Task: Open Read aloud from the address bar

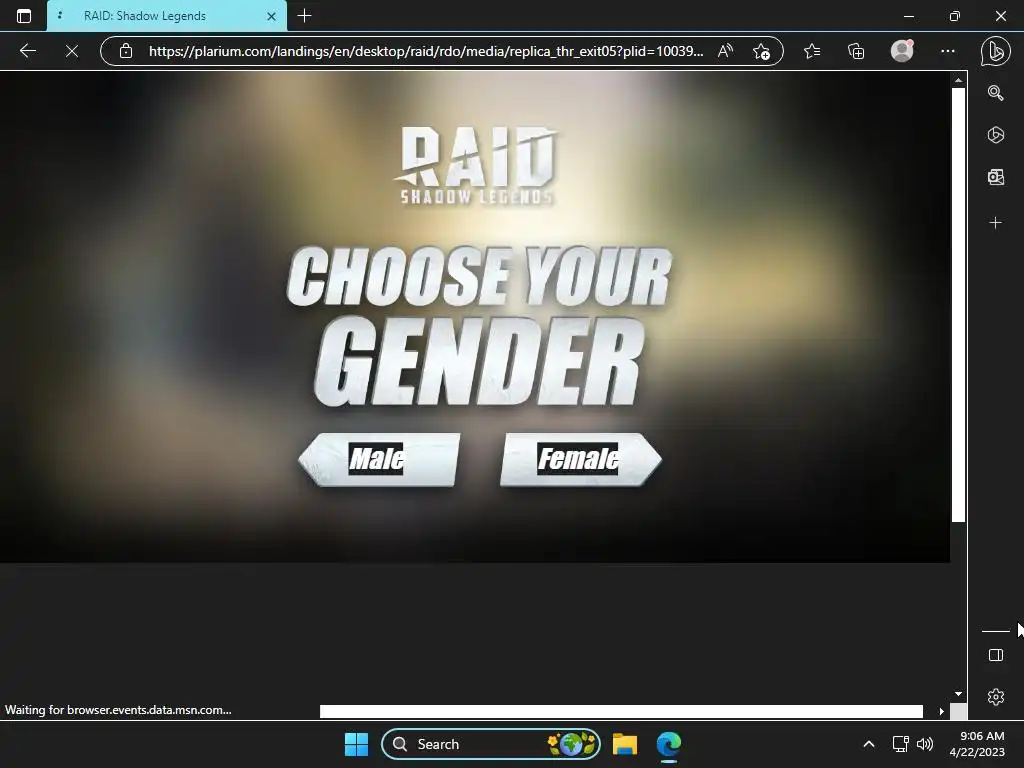Action: click(725, 51)
